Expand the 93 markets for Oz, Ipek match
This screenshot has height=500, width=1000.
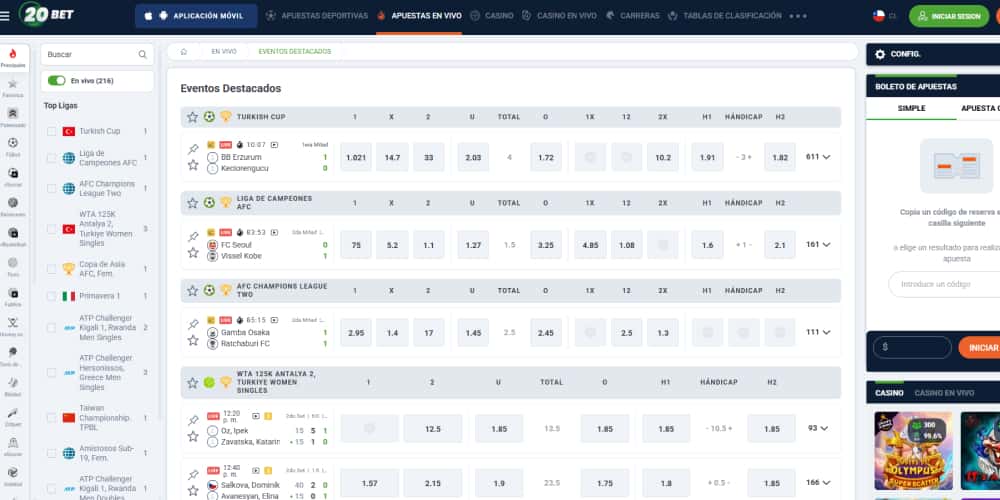click(x=818, y=428)
